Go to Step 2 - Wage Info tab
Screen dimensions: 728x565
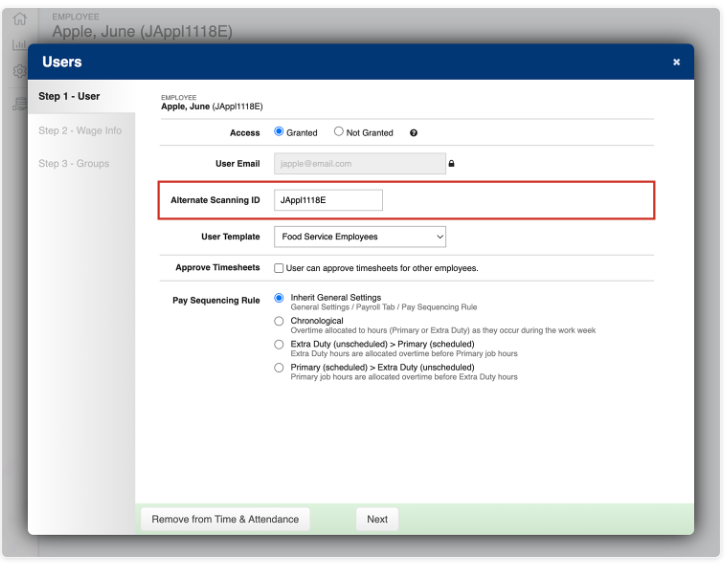tap(81, 131)
